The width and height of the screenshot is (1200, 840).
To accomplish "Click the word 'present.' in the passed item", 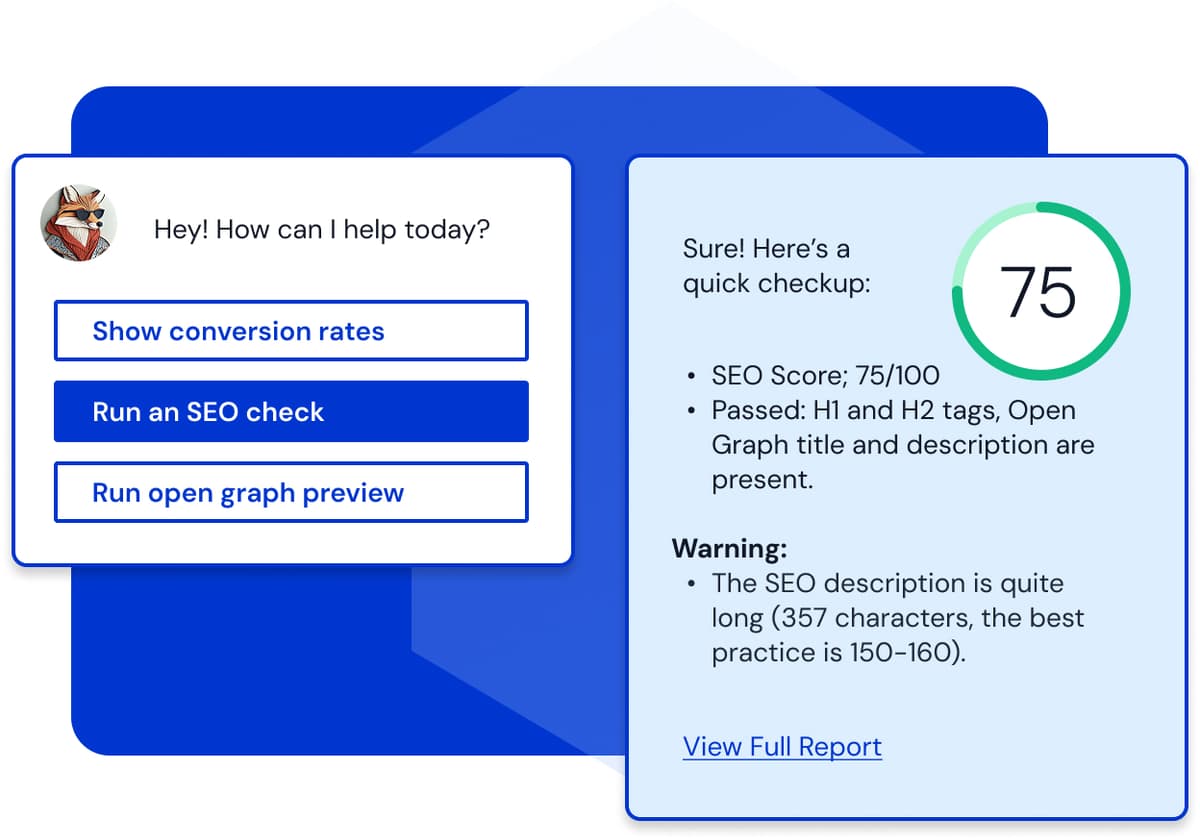I will [x=762, y=480].
